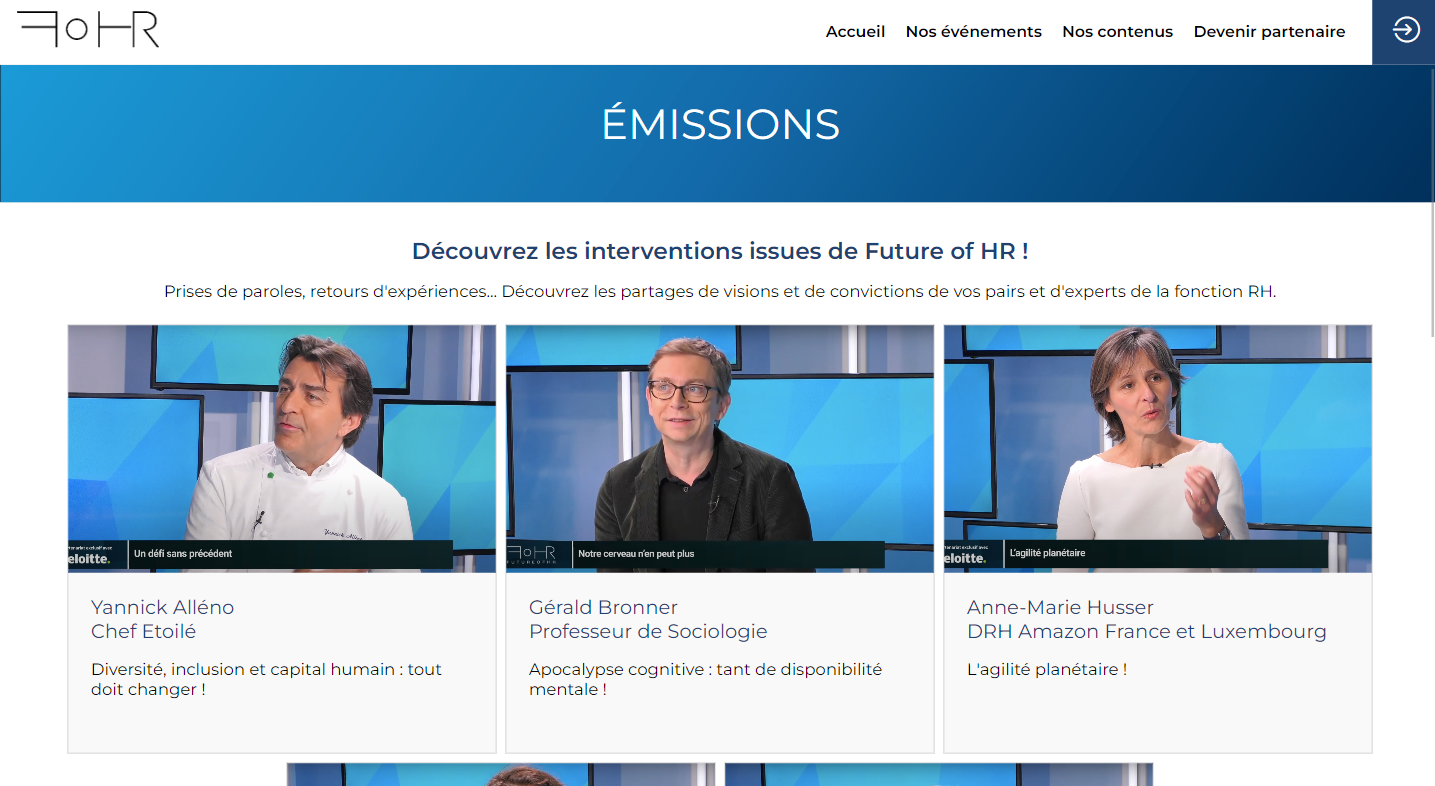Click the Gérald Bronner Professeur de Sociologie title
The image size is (1435, 786).
pyautogui.click(x=648, y=619)
